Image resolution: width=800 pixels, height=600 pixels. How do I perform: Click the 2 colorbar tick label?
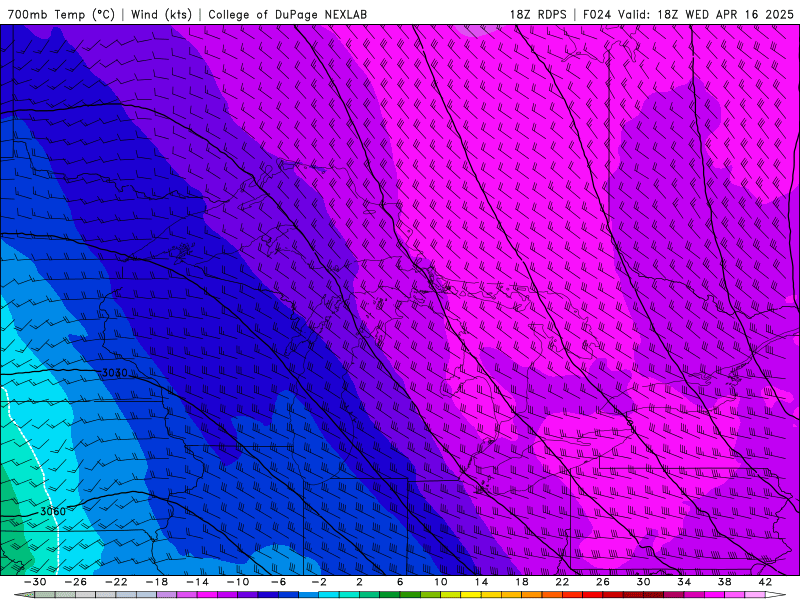[359, 582]
